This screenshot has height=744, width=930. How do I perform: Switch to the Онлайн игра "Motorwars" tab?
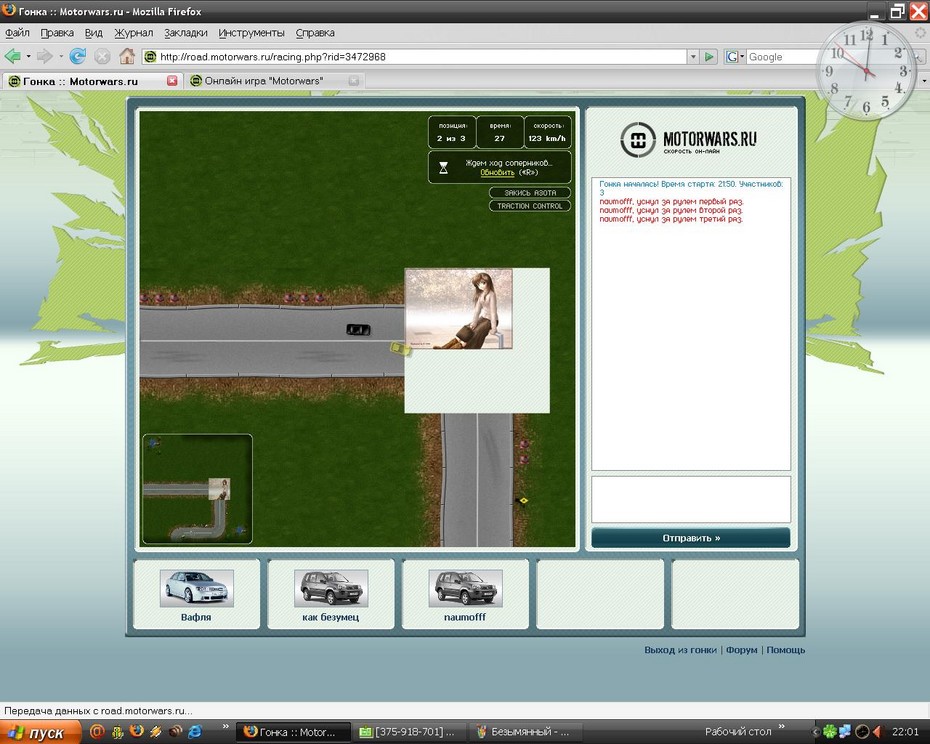click(274, 81)
